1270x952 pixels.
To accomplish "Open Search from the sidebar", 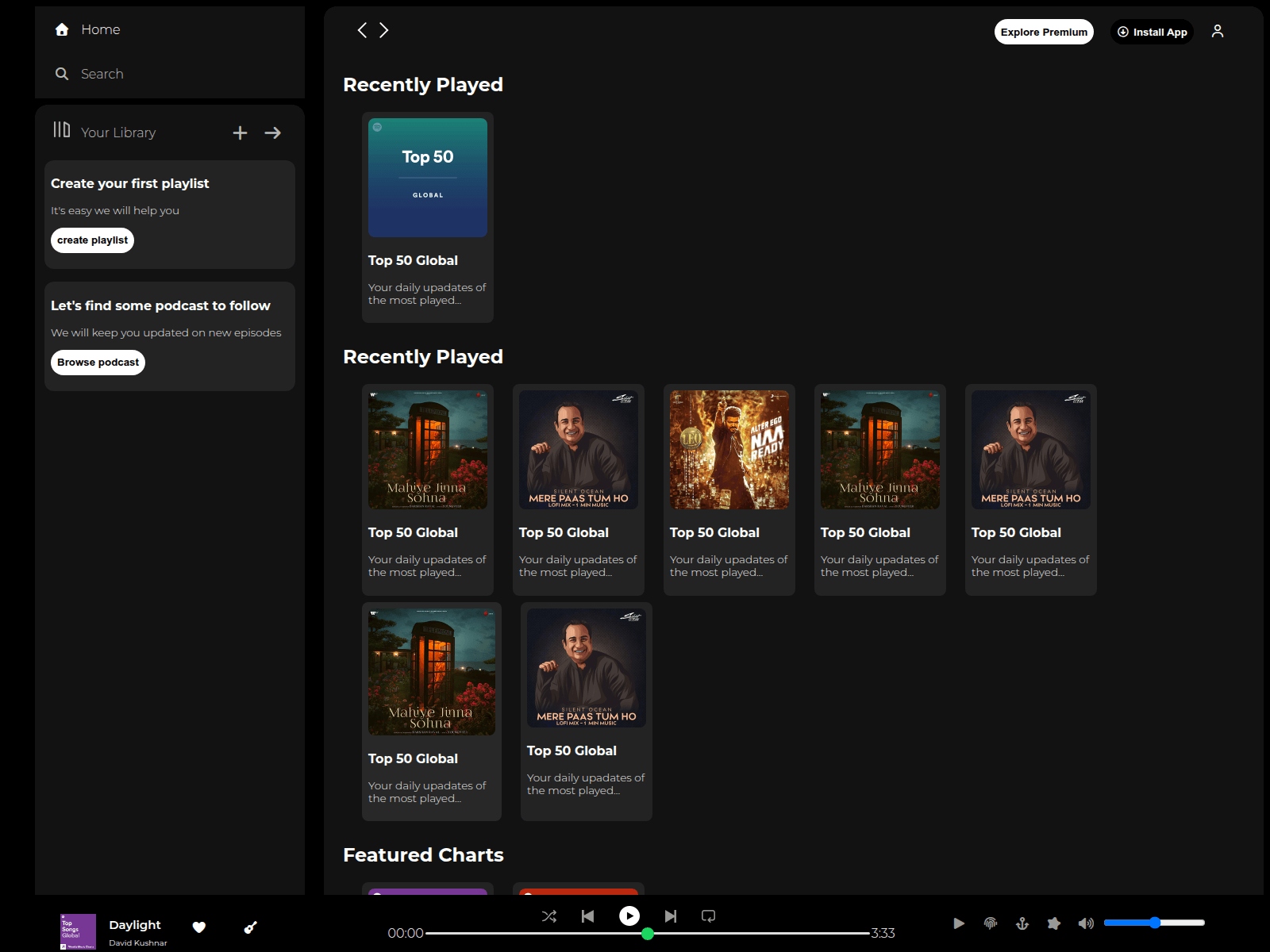I will coord(89,74).
